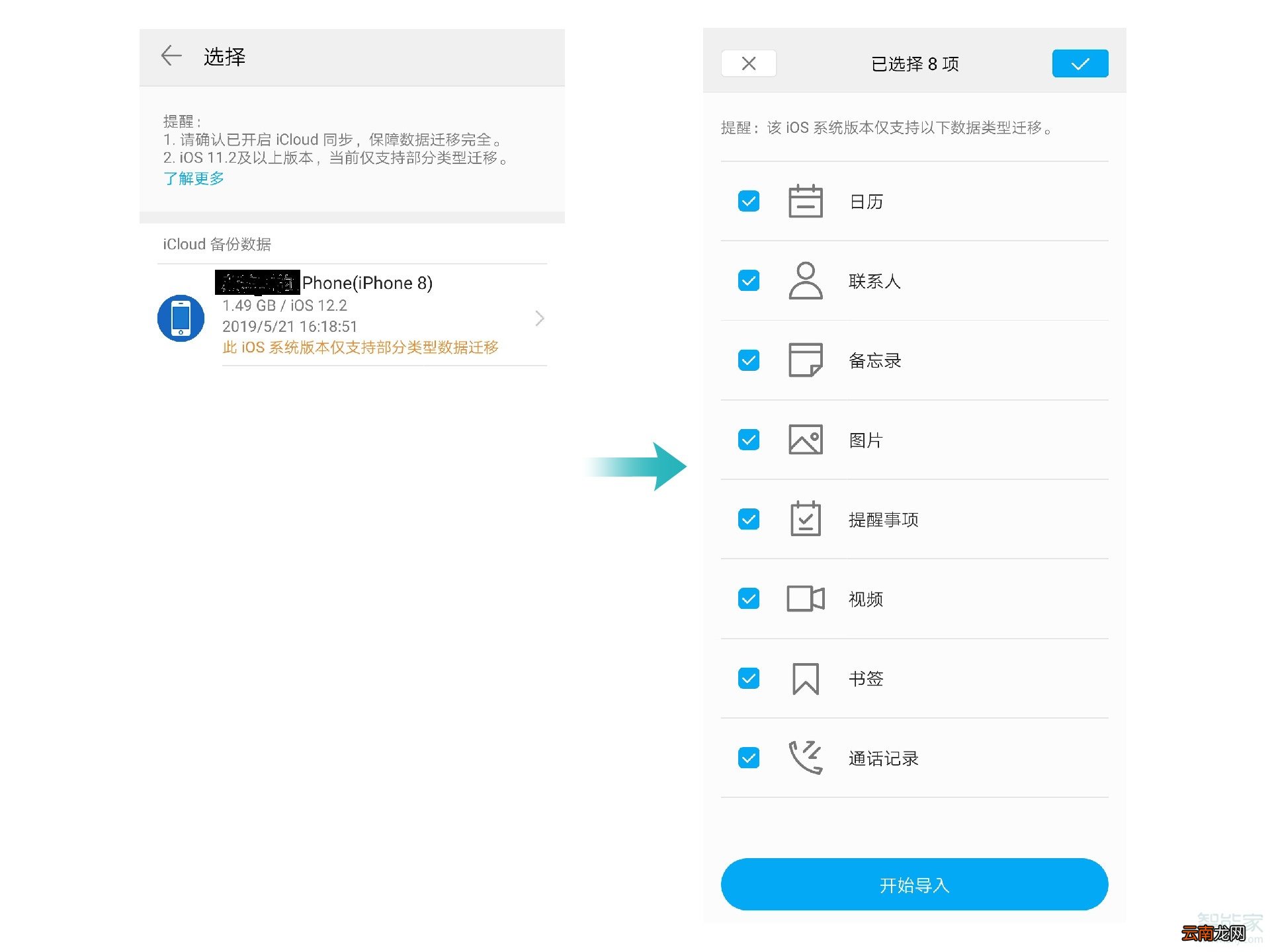This screenshot has width=1270, height=952.
Task: Open the 了解更多 link
Action: [x=194, y=178]
